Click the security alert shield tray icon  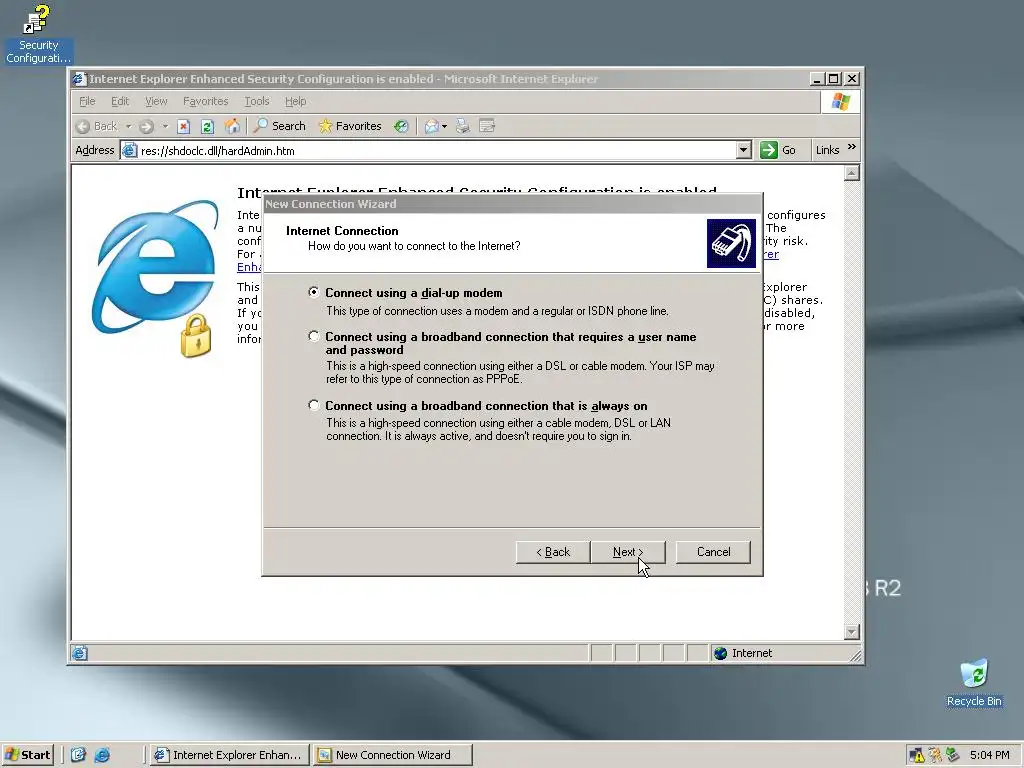916,755
